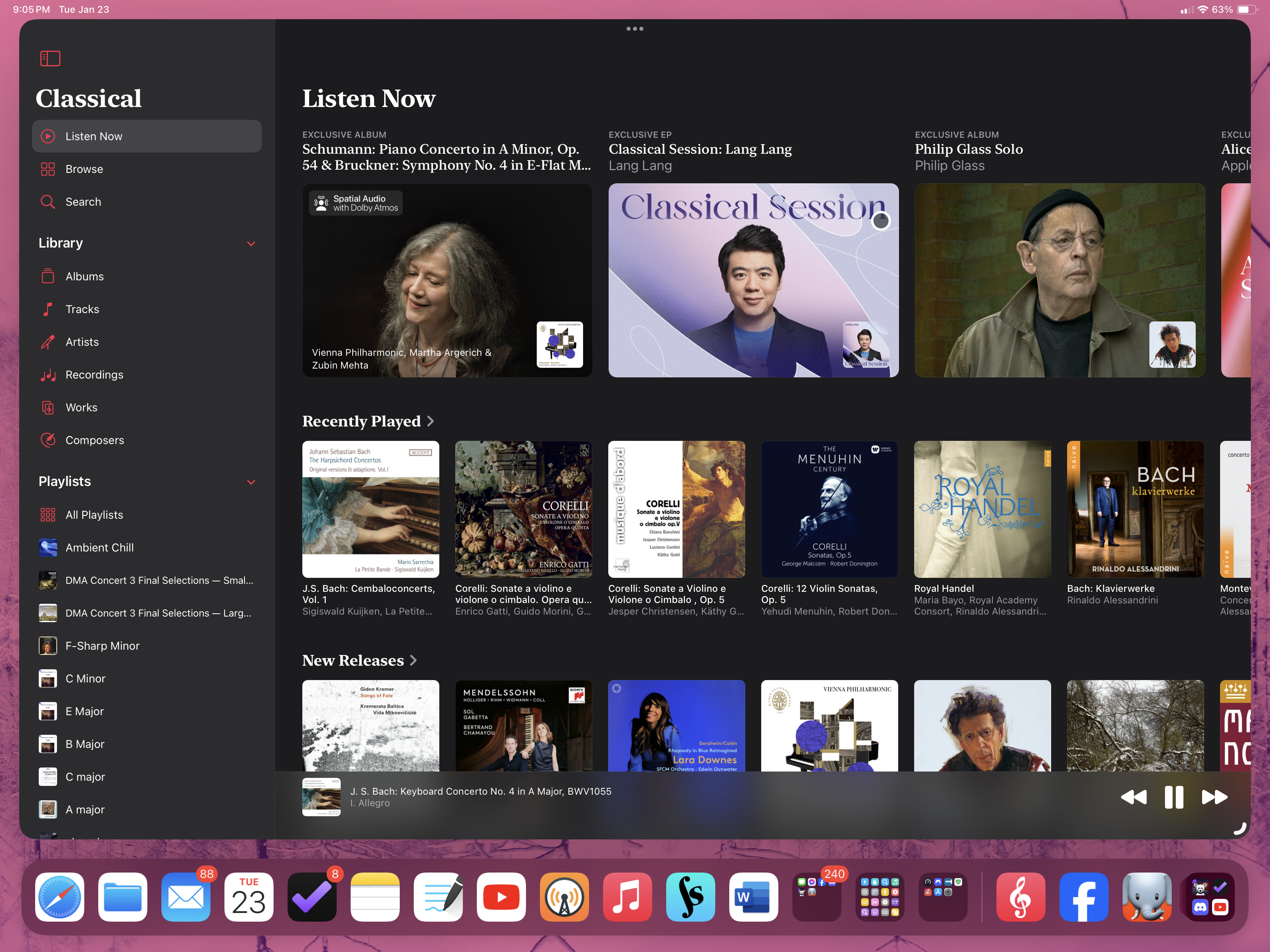Open Safari from the dock
This screenshot has height=952, width=1270.
click(x=60, y=897)
